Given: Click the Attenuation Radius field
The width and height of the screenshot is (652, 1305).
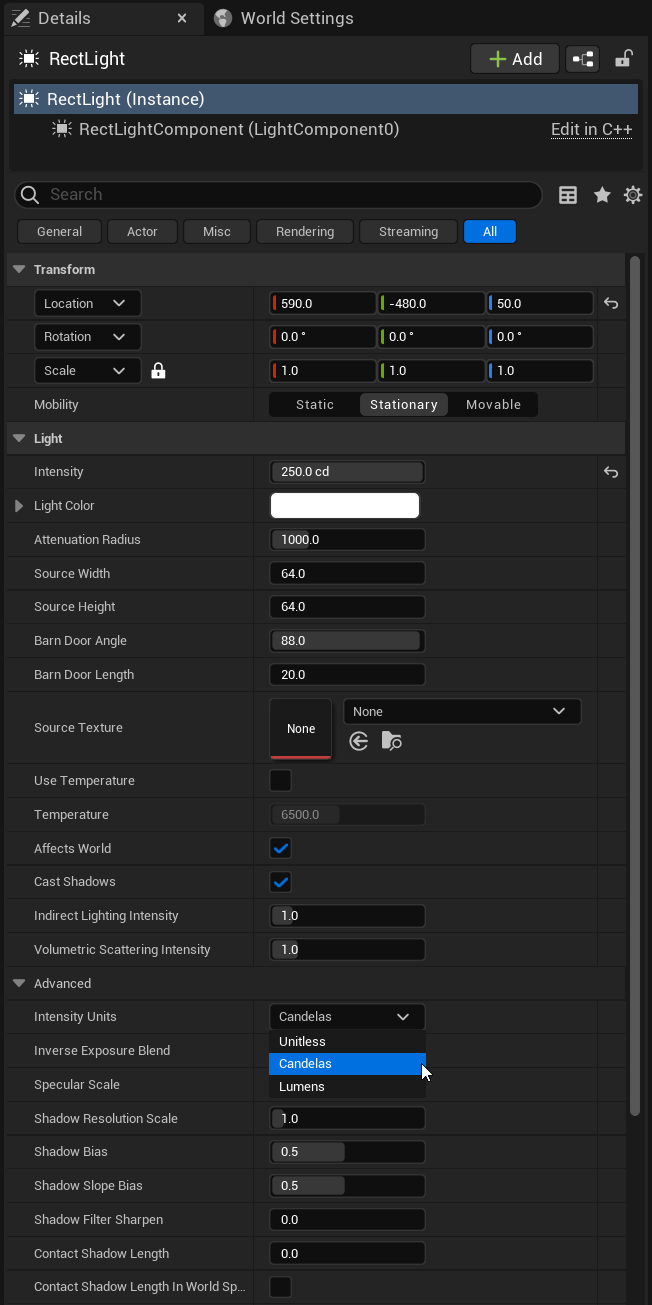Looking at the screenshot, I should click(347, 540).
